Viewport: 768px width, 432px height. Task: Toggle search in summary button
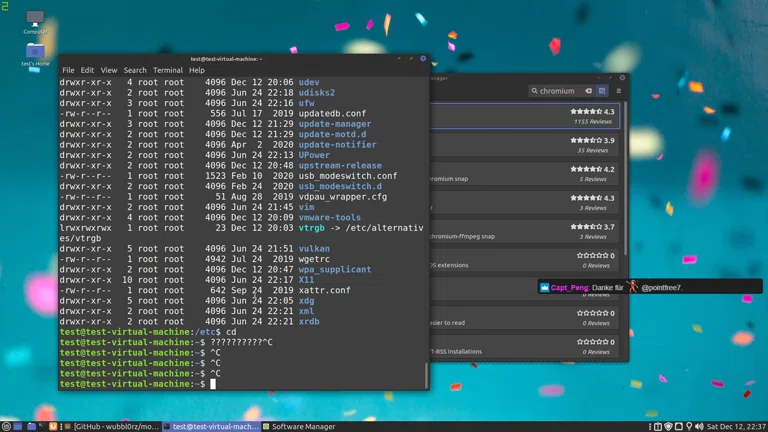[x=602, y=91]
